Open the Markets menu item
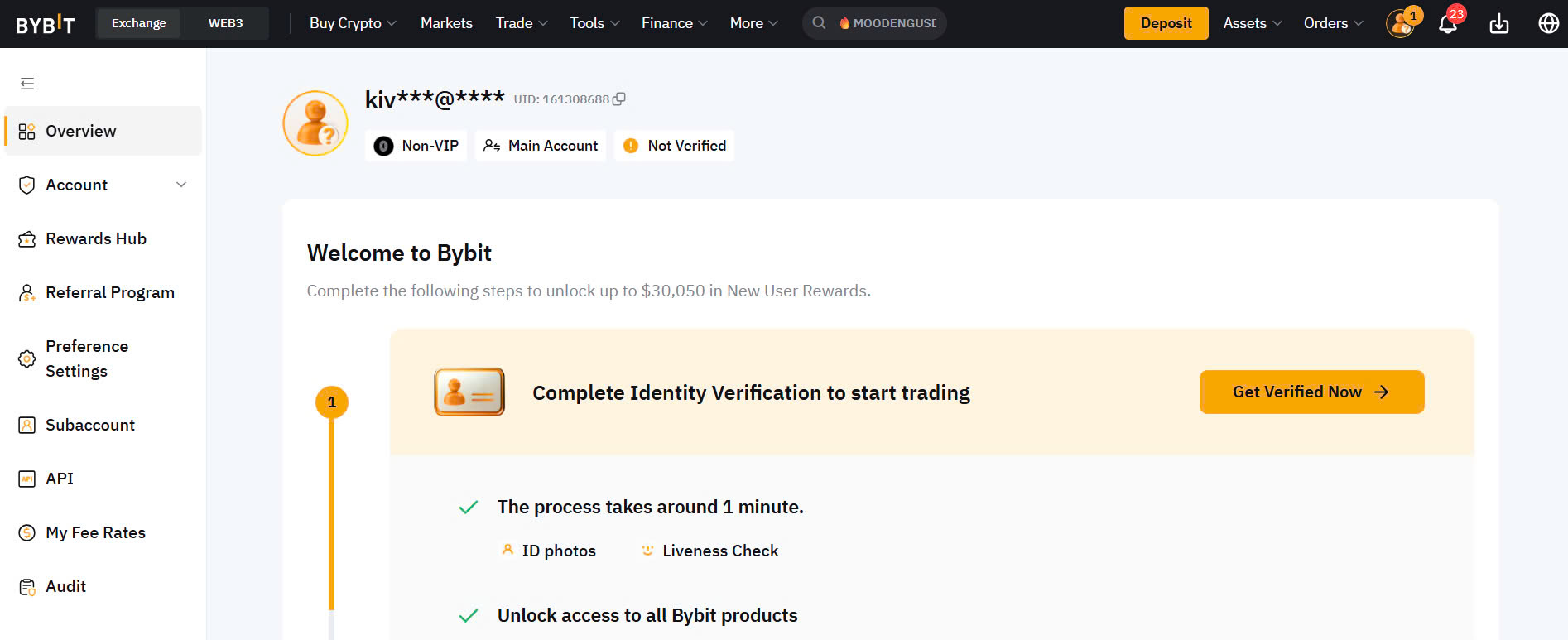 446,23
